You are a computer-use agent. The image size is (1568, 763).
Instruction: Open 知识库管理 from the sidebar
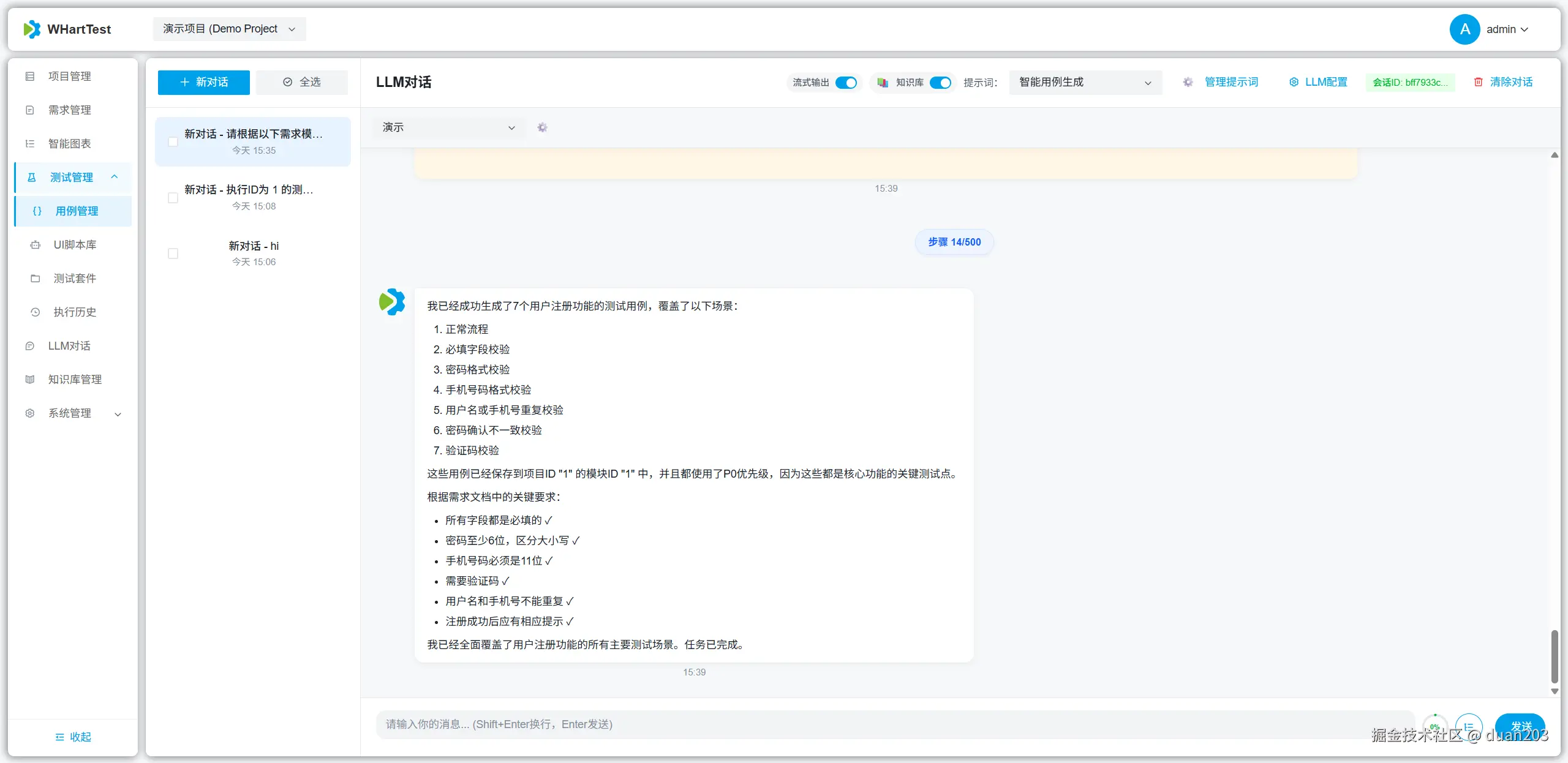coord(75,378)
